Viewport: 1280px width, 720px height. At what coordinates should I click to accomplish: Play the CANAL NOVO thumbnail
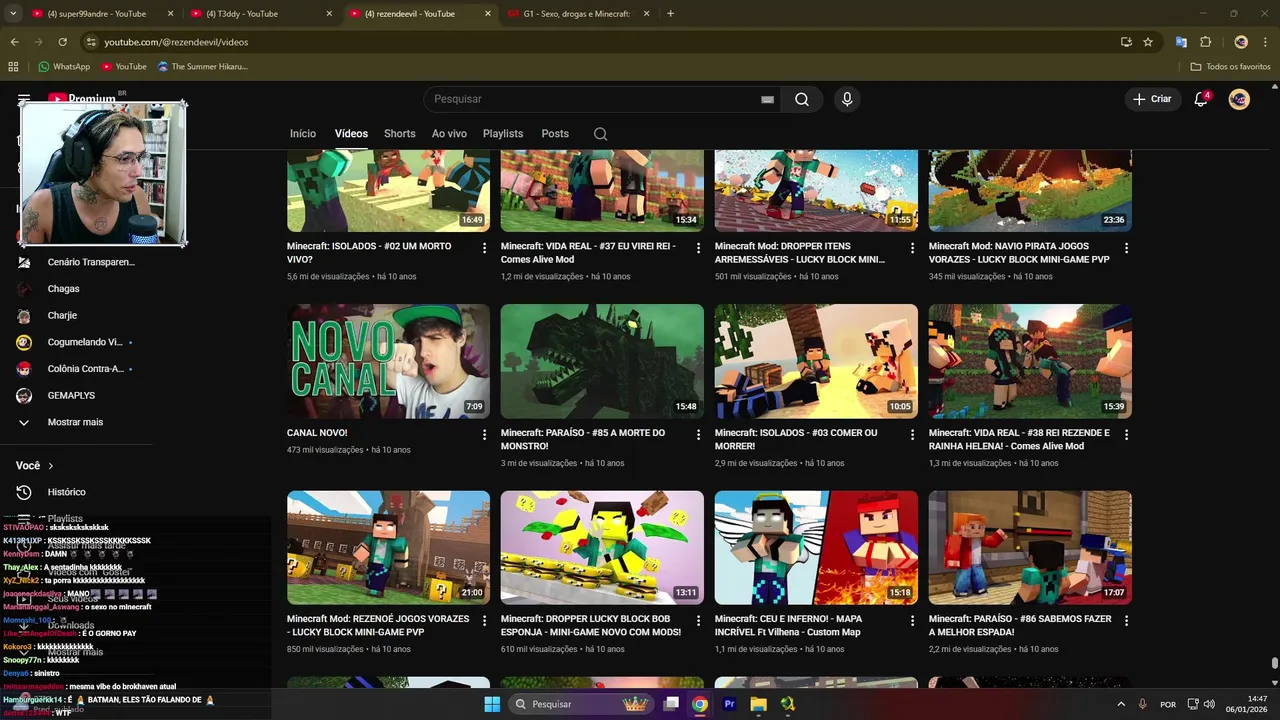click(388, 361)
